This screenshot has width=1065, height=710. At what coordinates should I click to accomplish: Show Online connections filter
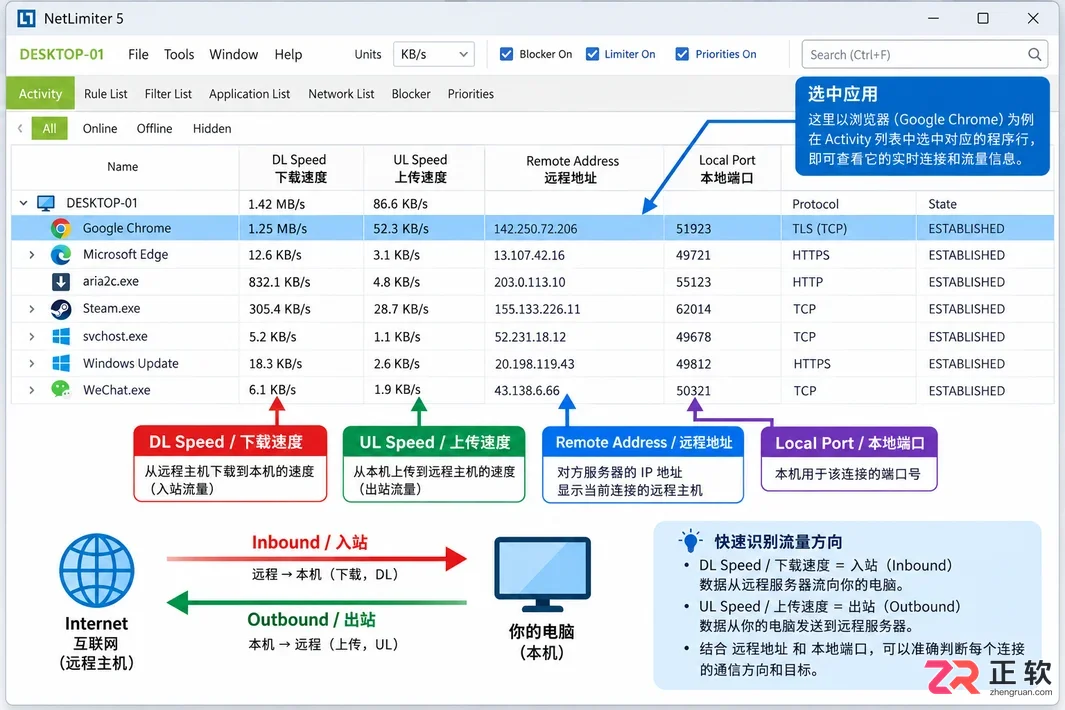[x=100, y=128]
